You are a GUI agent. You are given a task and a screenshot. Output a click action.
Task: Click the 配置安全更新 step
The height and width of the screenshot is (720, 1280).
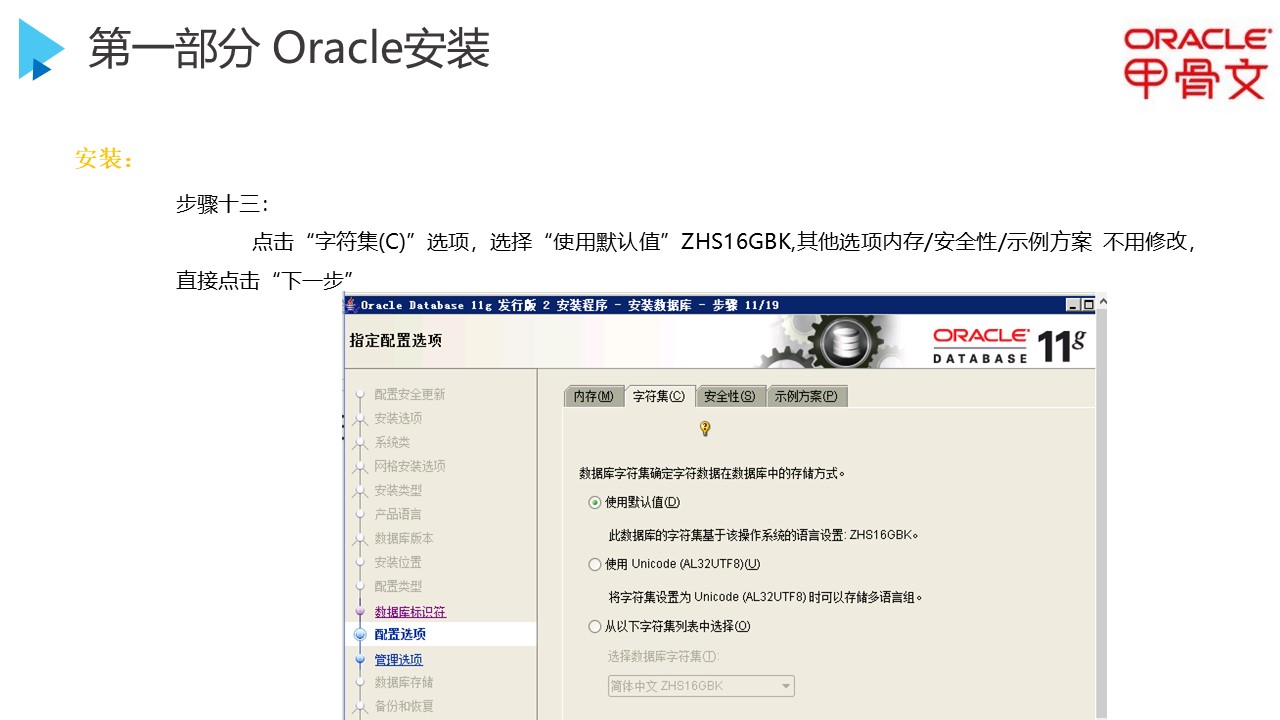(x=410, y=394)
